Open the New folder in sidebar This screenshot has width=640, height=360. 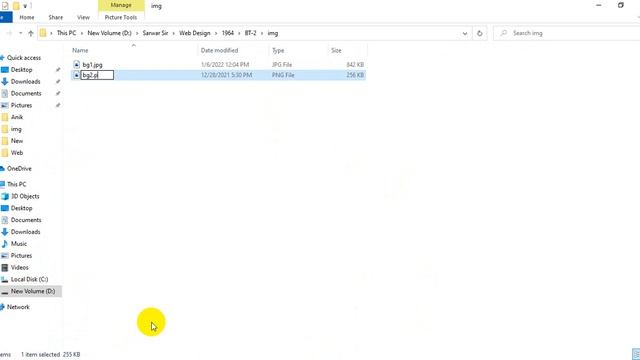click(17, 141)
